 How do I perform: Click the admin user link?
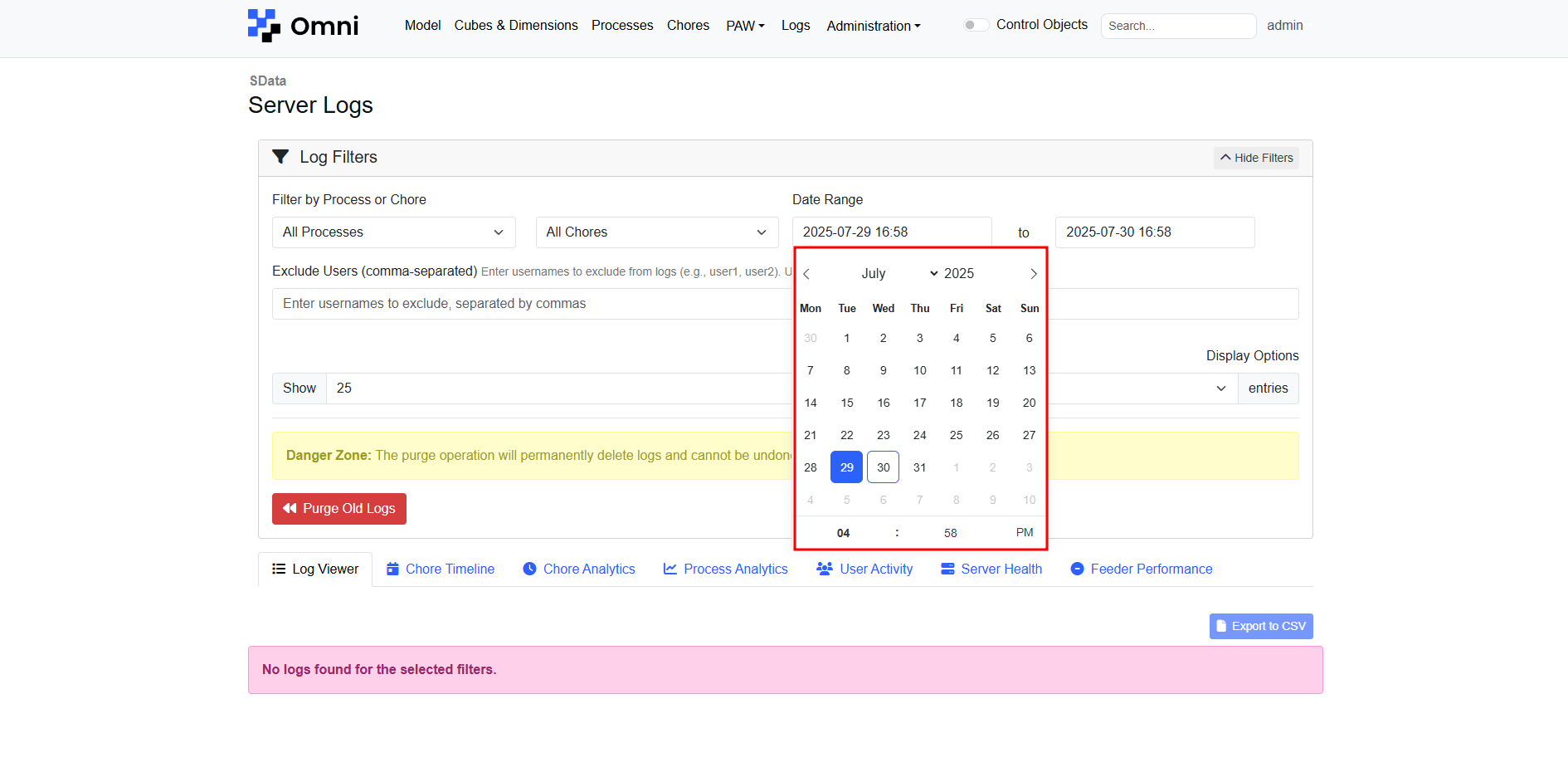click(1284, 25)
